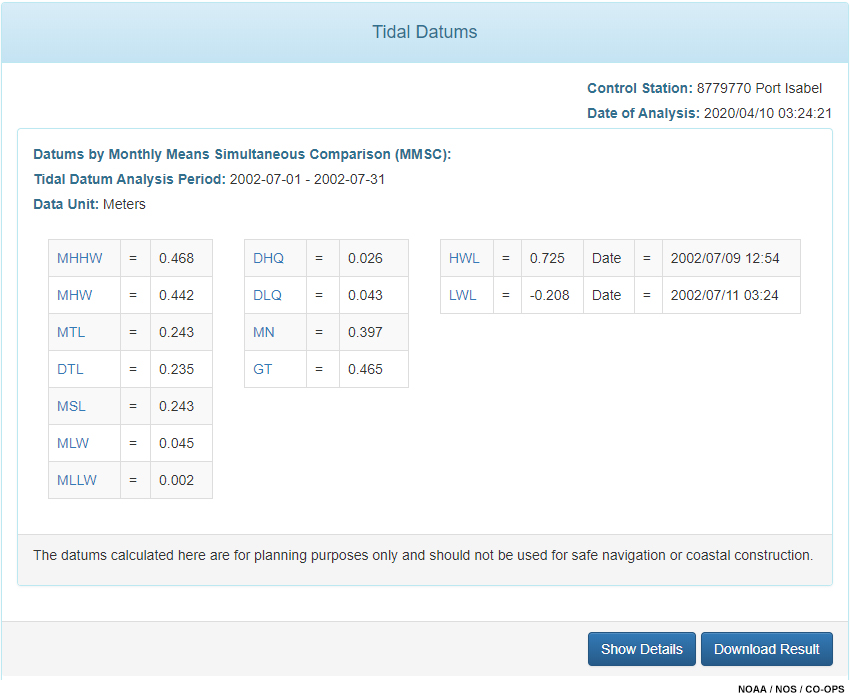
Task: Open the MSL datum link
Action: [x=71, y=406]
